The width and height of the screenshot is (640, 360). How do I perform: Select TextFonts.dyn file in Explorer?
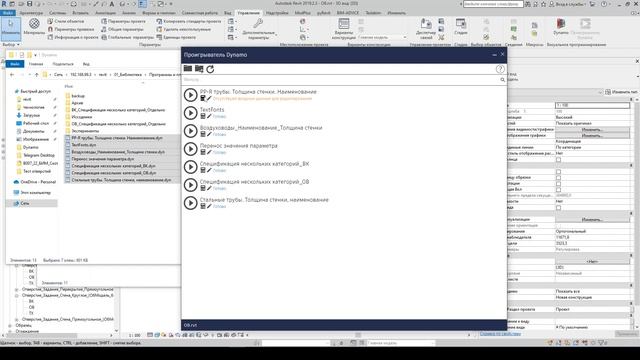[84, 145]
